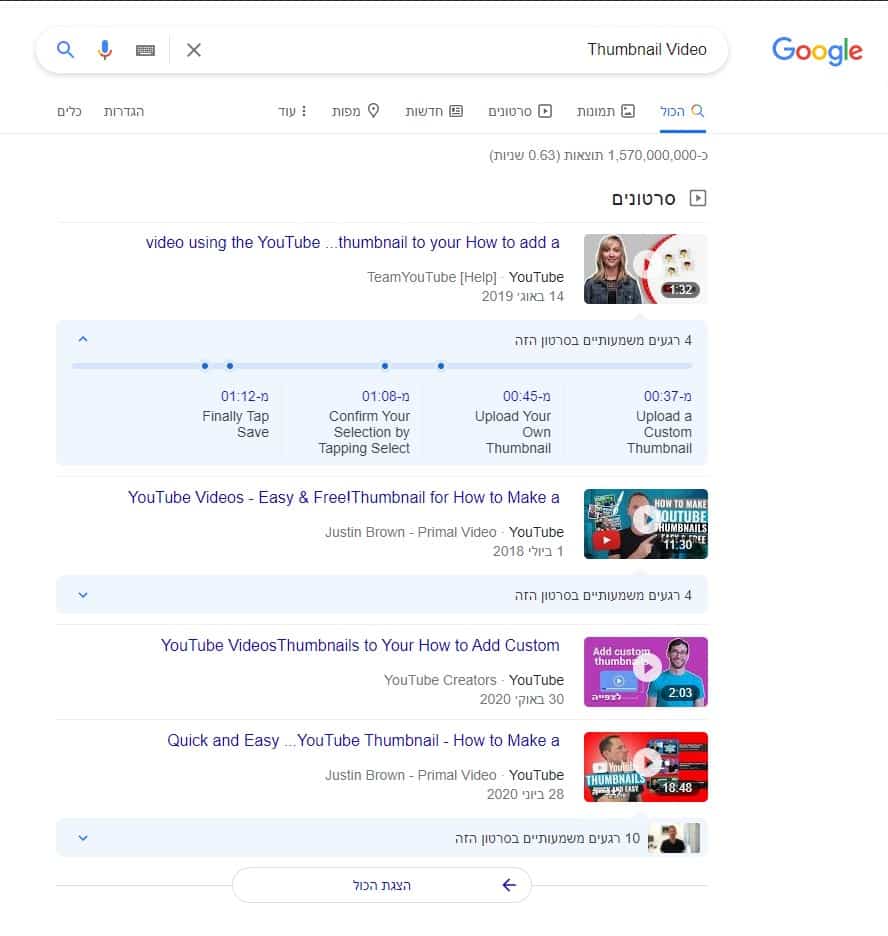Jump to timeline marker at 00:45
This screenshot has width=888, height=936.
[385, 366]
